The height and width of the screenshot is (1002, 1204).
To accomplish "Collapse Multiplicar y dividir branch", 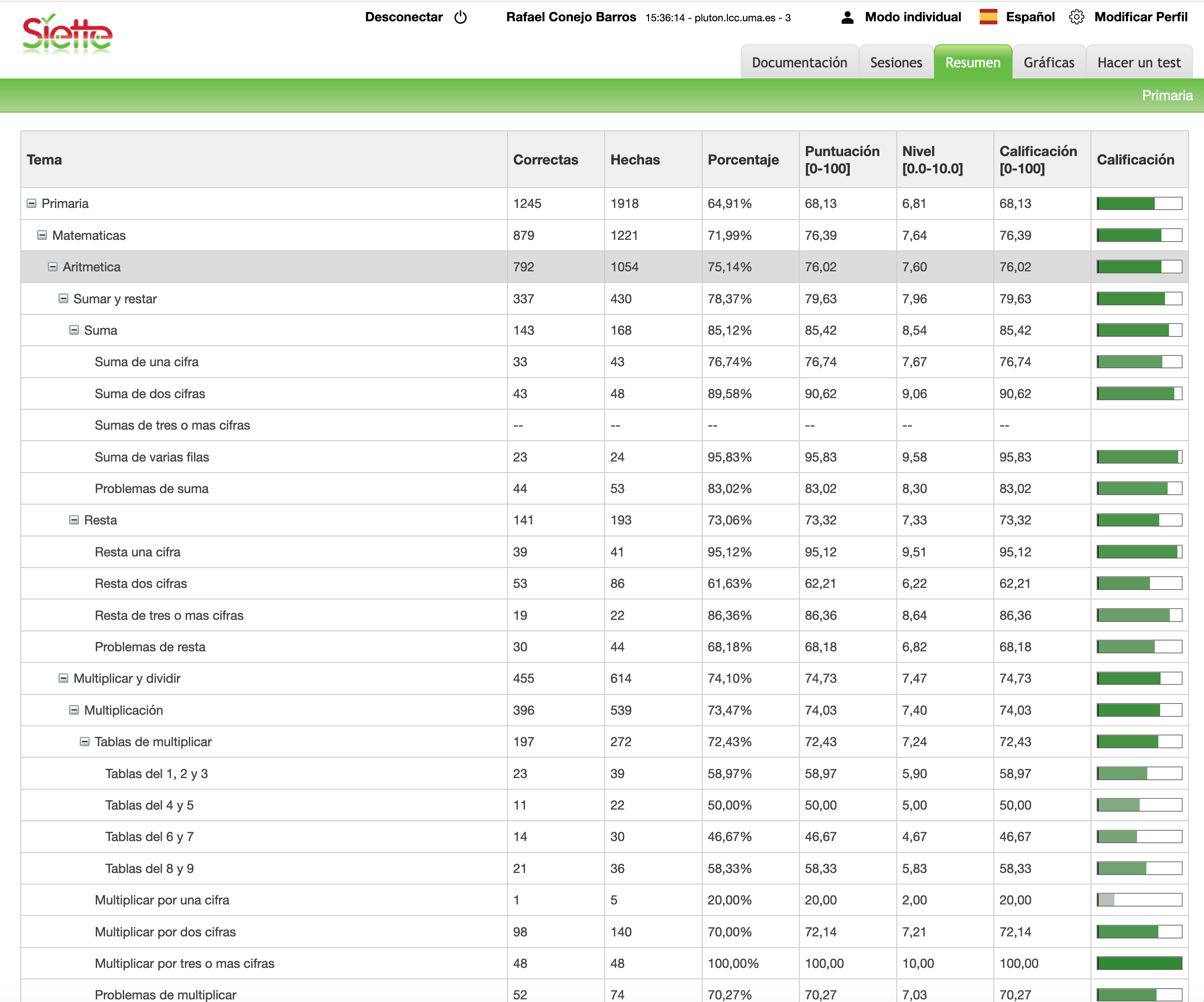I will tap(63, 678).
